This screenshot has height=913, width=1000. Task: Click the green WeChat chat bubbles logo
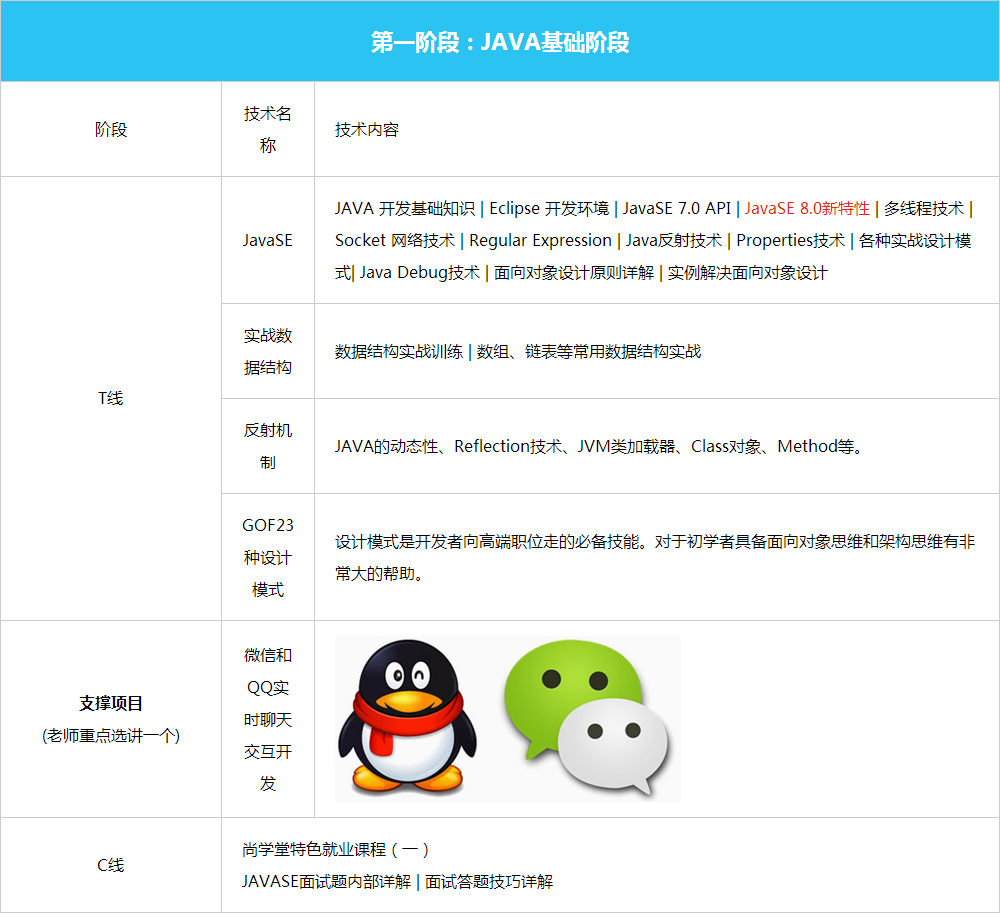pos(587,719)
